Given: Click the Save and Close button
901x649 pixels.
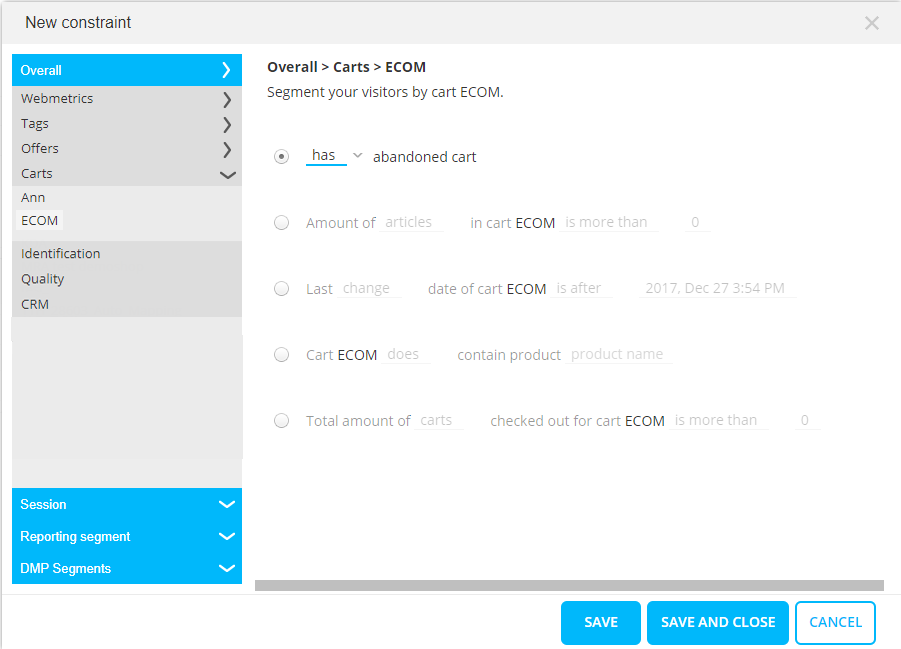Looking at the screenshot, I should [x=718, y=623].
